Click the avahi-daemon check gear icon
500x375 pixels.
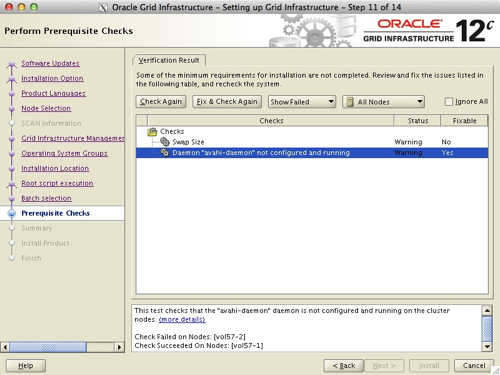click(165, 153)
